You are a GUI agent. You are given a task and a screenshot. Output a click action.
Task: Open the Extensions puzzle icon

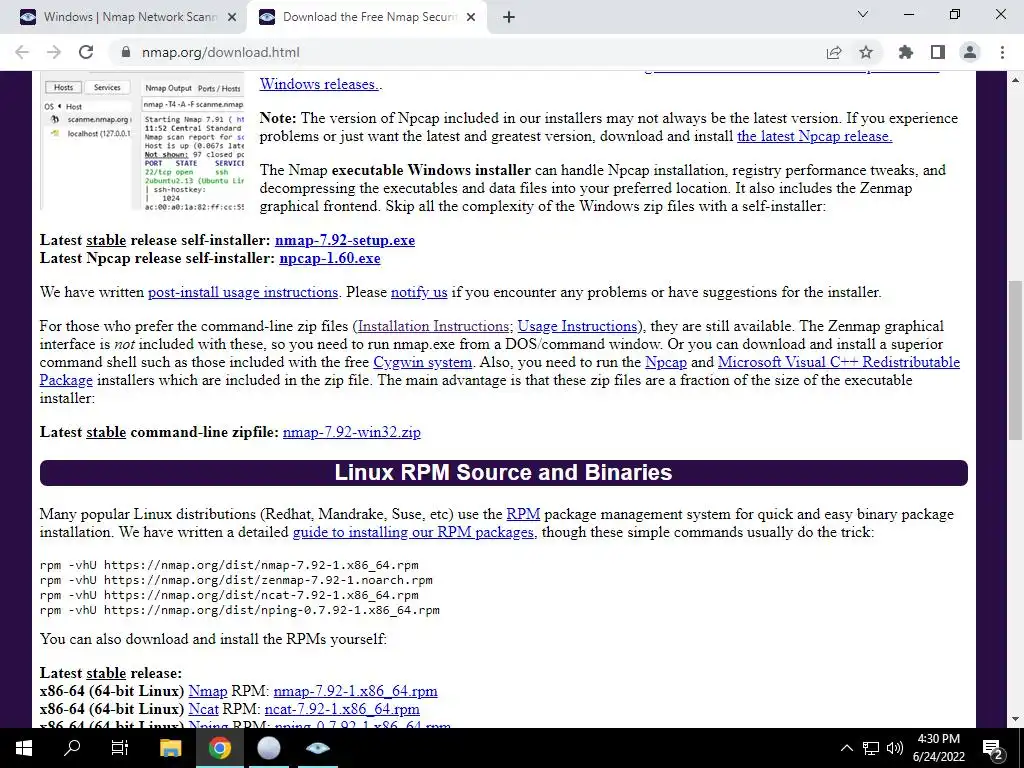click(x=905, y=52)
